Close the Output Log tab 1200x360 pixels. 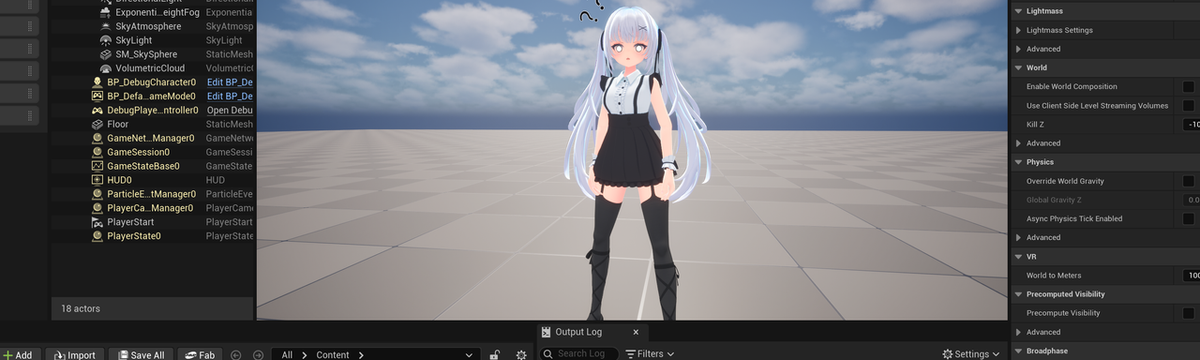click(x=636, y=332)
